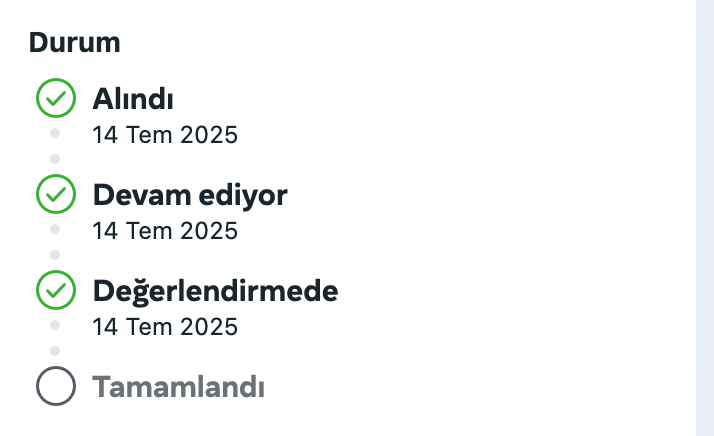Click the 14 Tem 2025 date under Devam ediyor
The height and width of the screenshot is (436, 714).
165,231
